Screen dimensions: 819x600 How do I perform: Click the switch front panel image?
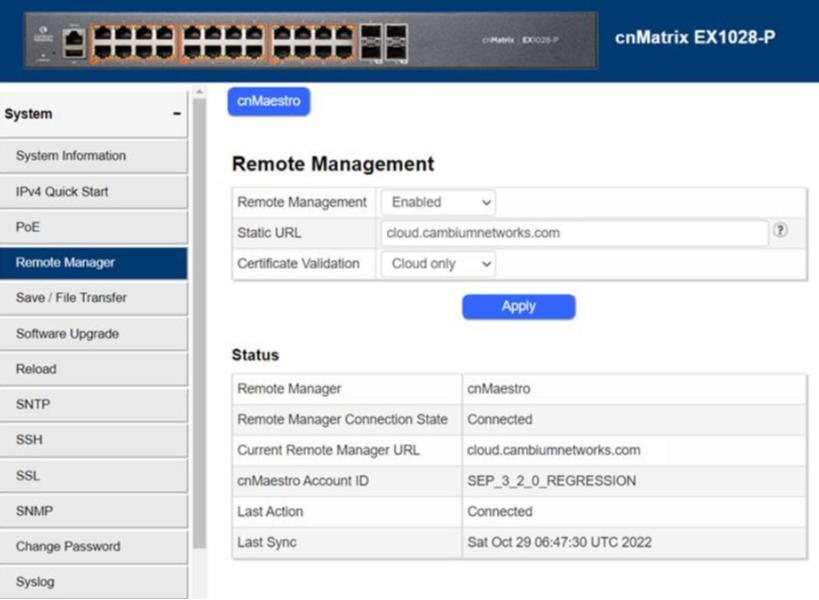tap(311, 41)
